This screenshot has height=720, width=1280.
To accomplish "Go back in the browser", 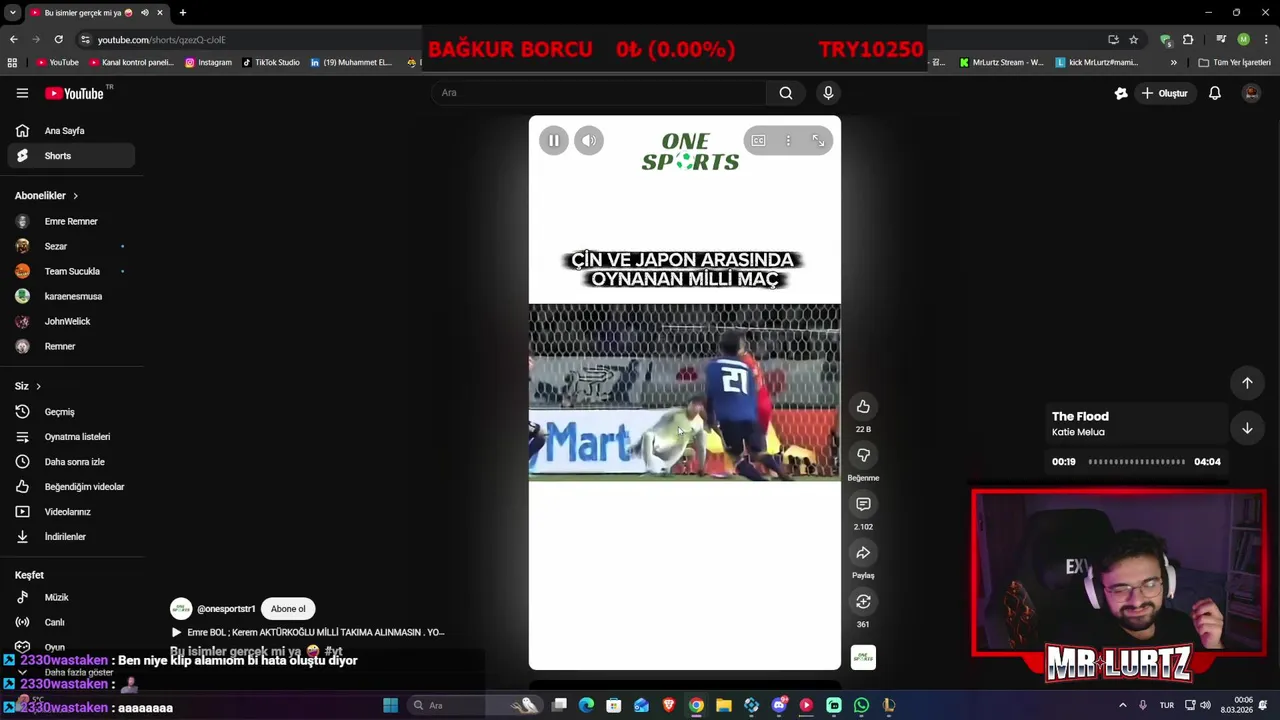I will click(x=13, y=39).
